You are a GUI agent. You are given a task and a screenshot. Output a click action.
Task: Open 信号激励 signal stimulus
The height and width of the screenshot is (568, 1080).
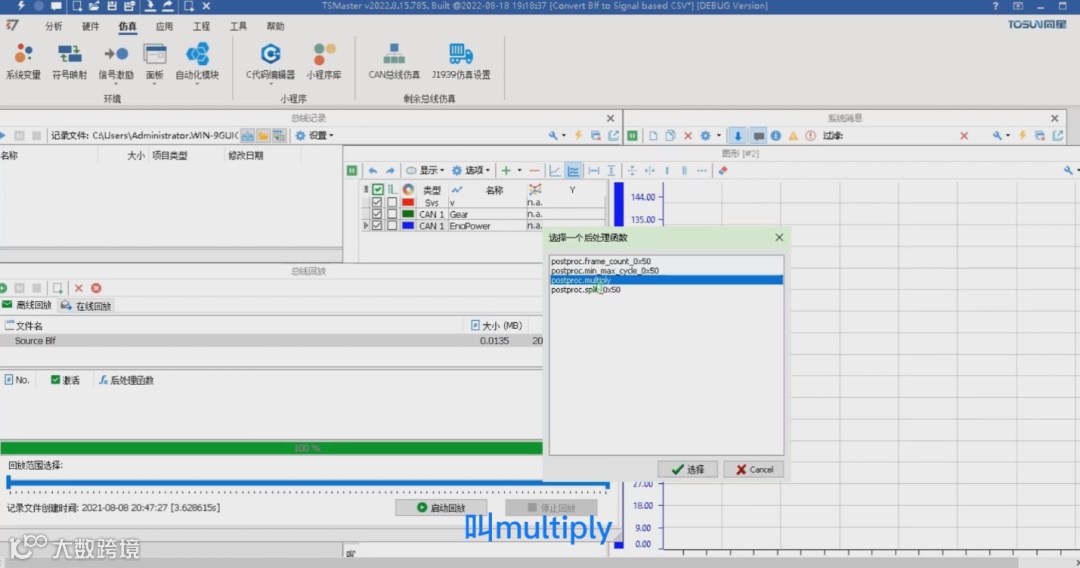coord(116,61)
